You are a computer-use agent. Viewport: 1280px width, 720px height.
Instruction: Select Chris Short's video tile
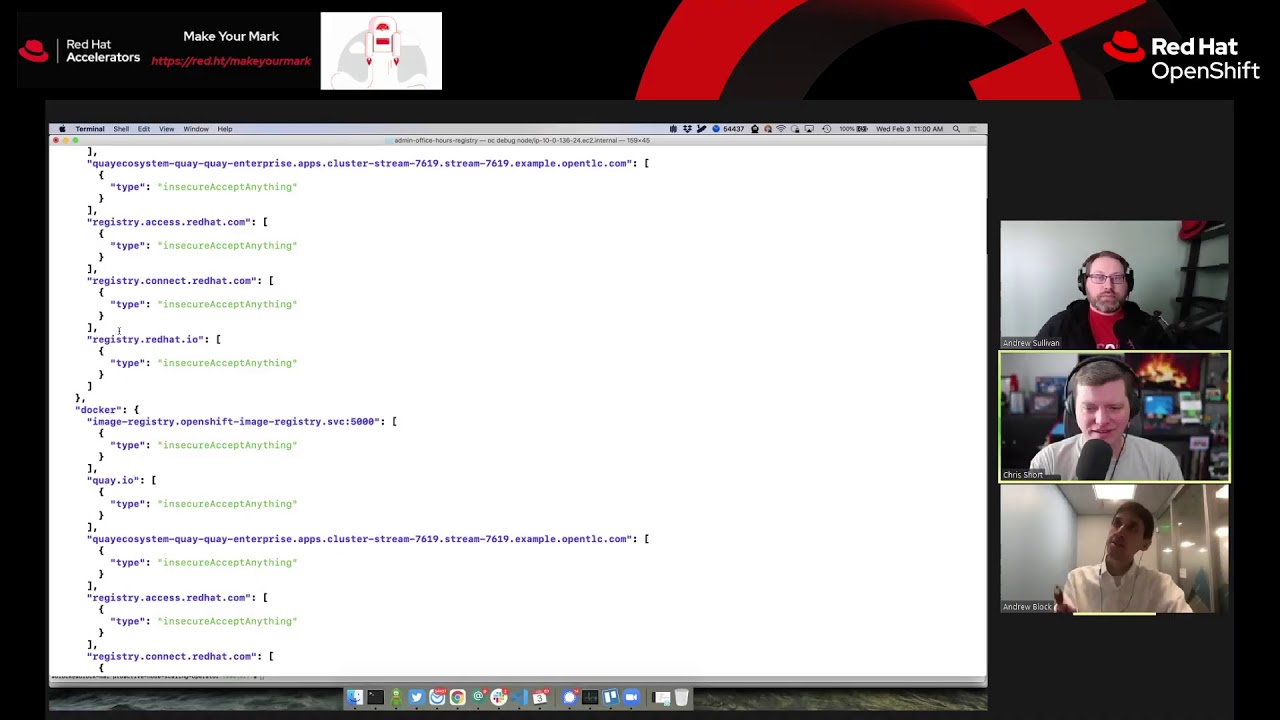click(x=1114, y=417)
